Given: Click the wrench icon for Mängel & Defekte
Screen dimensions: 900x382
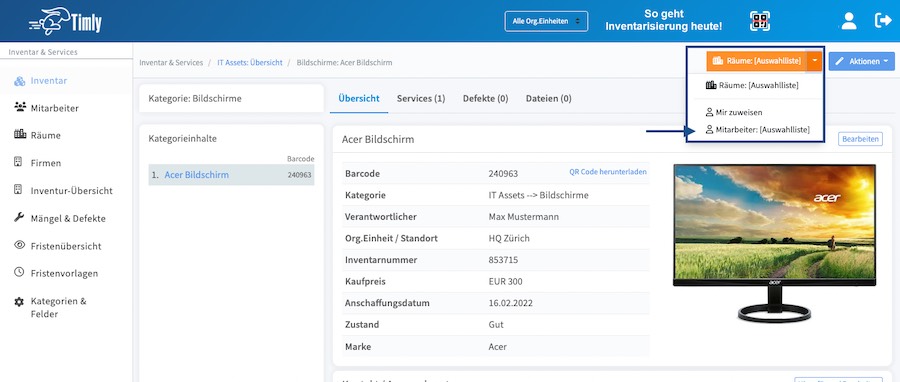Looking at the screenshot, I should 19,217.
